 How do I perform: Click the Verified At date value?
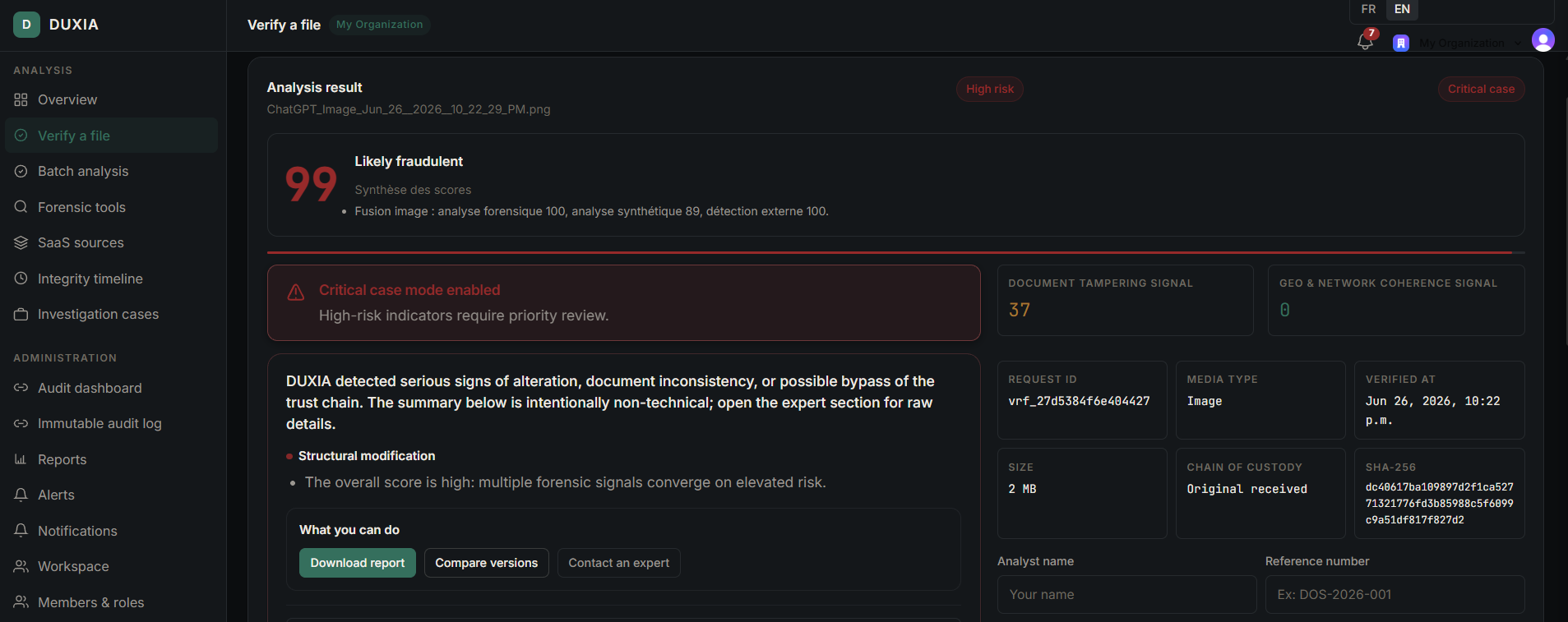pyautogui.click(x=1433, y=411)
